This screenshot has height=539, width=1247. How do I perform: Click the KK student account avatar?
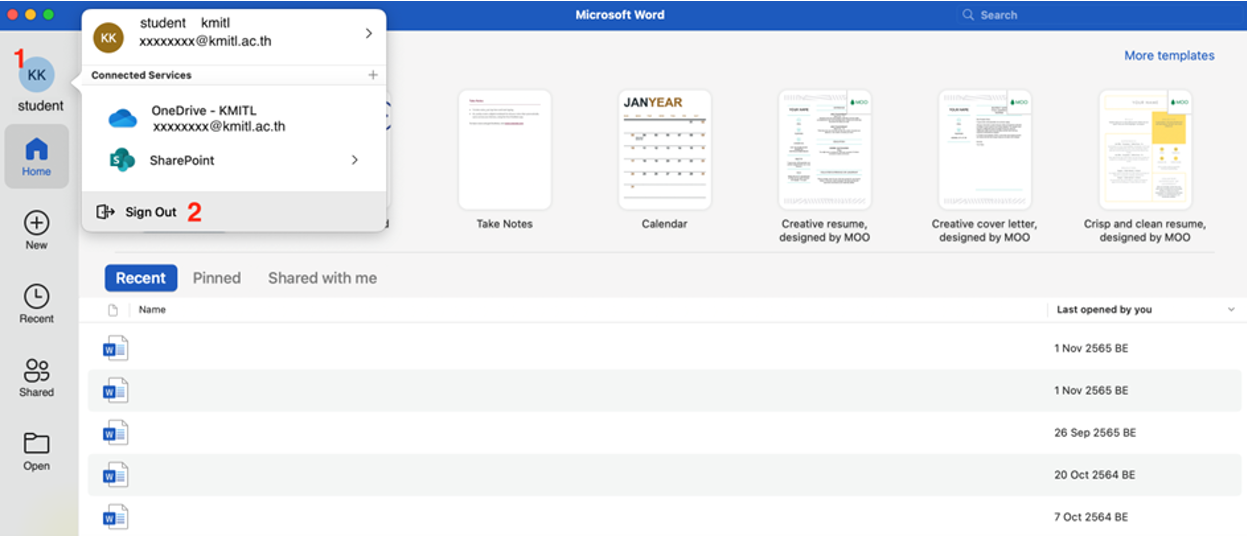point(37,75)
